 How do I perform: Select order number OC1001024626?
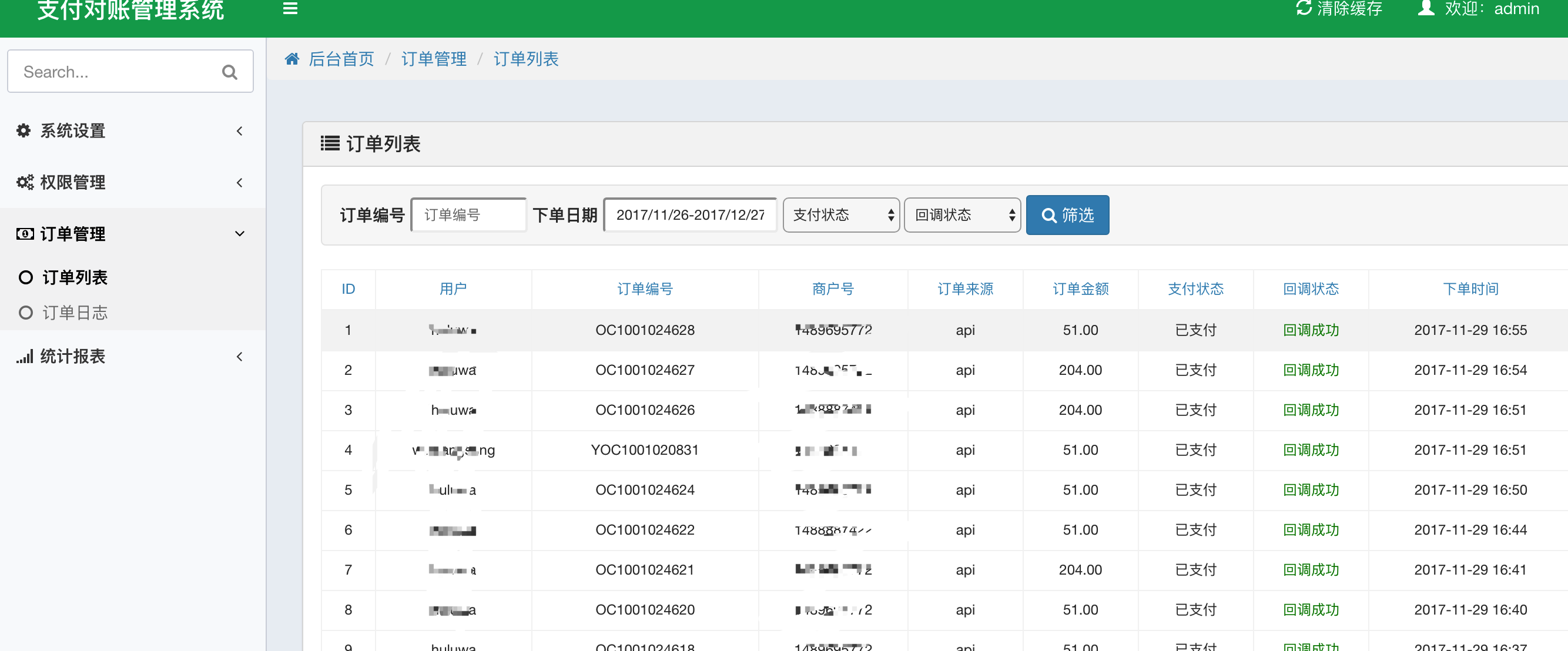645,411
